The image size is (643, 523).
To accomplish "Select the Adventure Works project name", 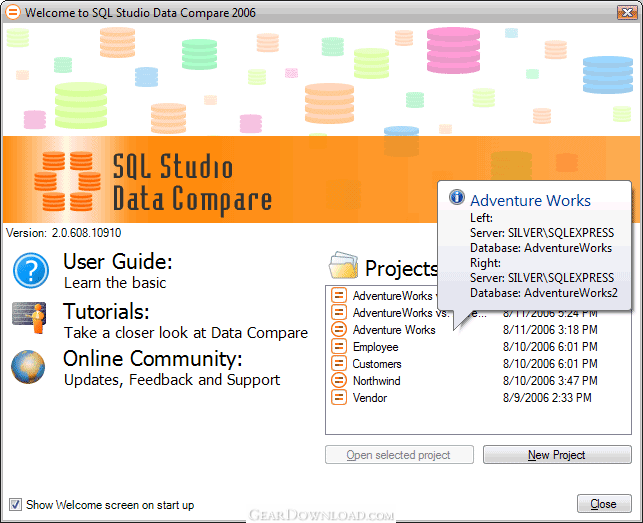I will pos(394,330).
